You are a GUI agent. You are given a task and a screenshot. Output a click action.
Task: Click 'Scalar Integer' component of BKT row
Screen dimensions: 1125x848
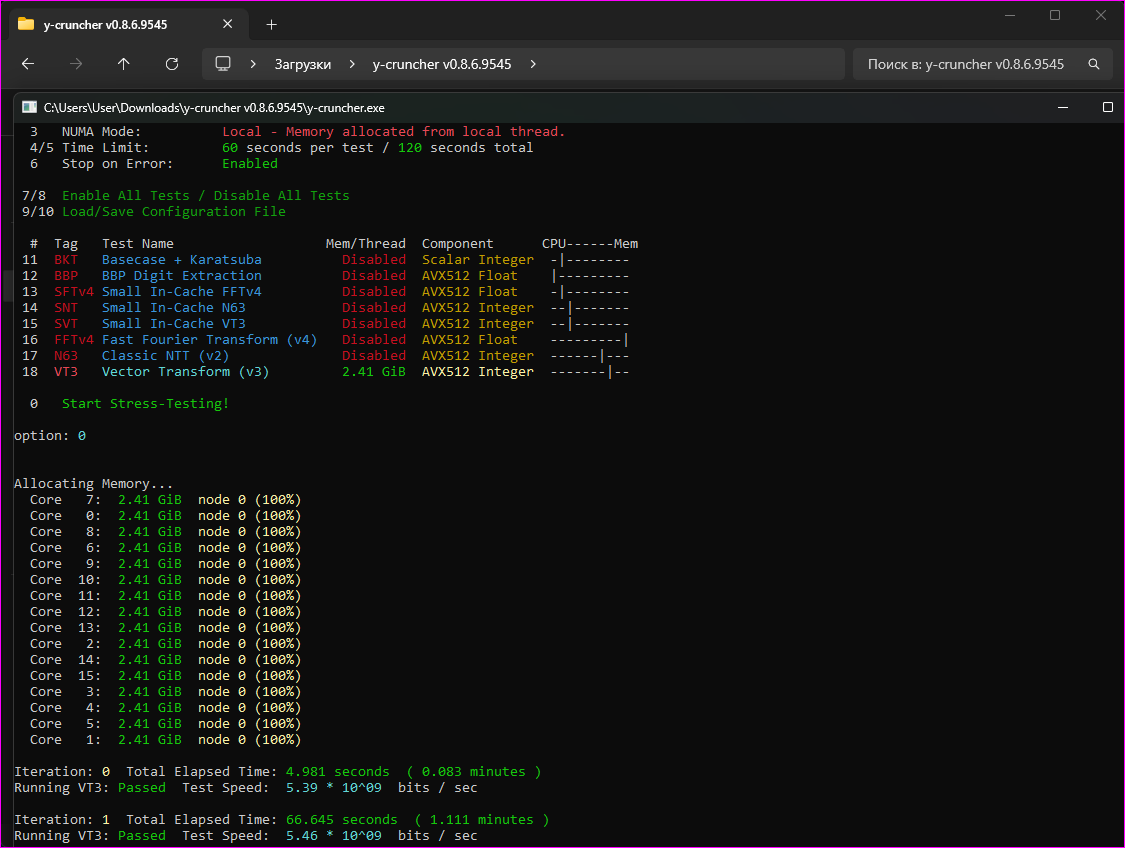coord(478,260)
